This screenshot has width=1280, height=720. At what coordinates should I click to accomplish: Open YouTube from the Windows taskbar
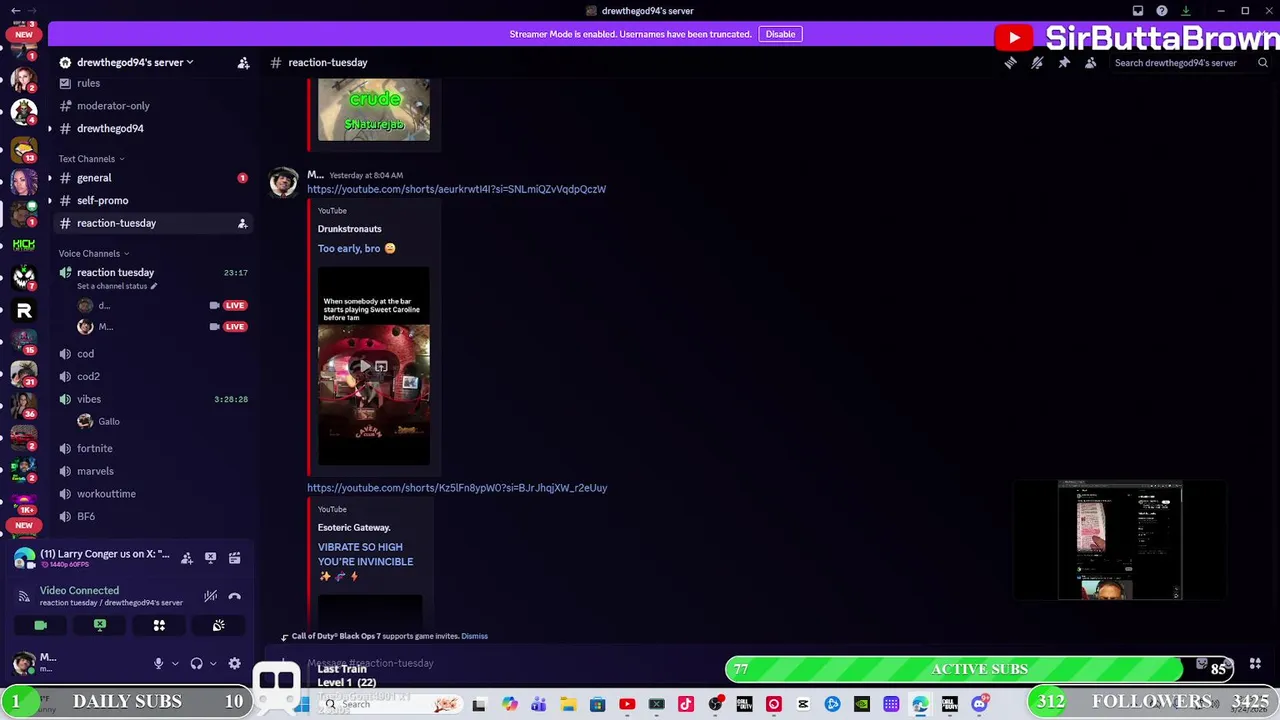[627, 705]
